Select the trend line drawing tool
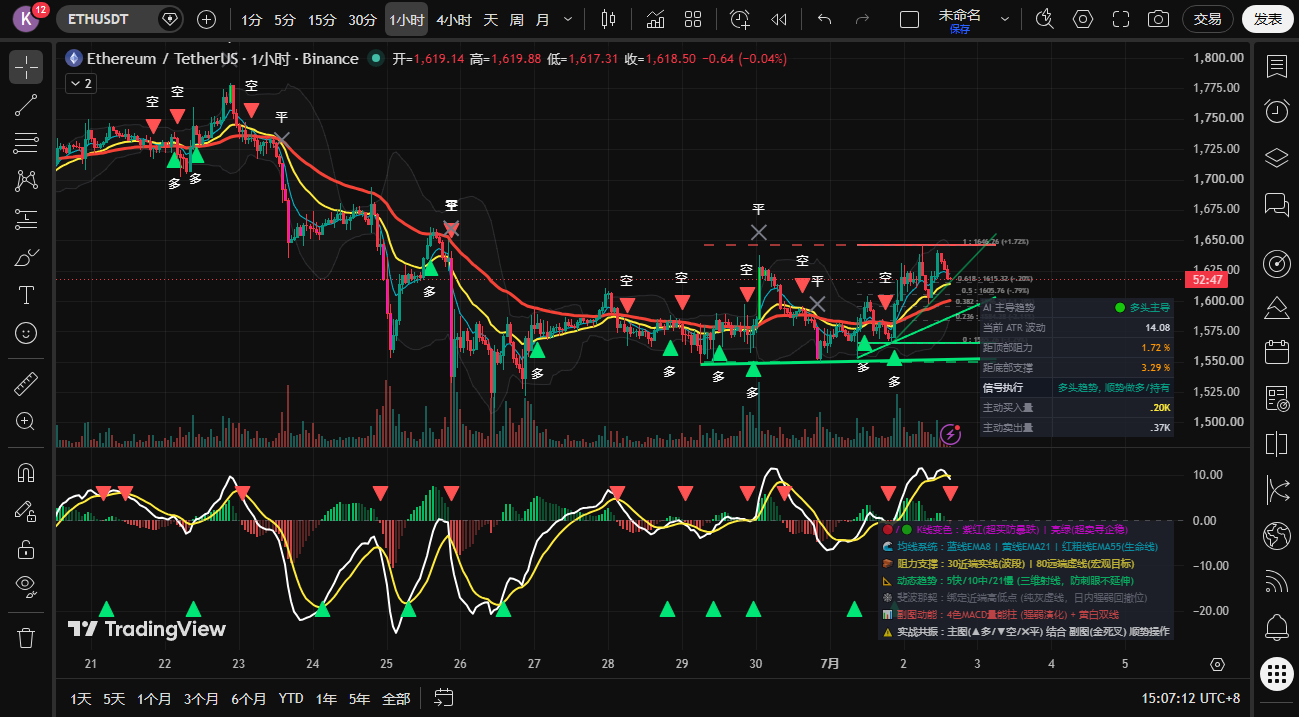This screenshot has width=1299, height=717. tap(26, 105)
